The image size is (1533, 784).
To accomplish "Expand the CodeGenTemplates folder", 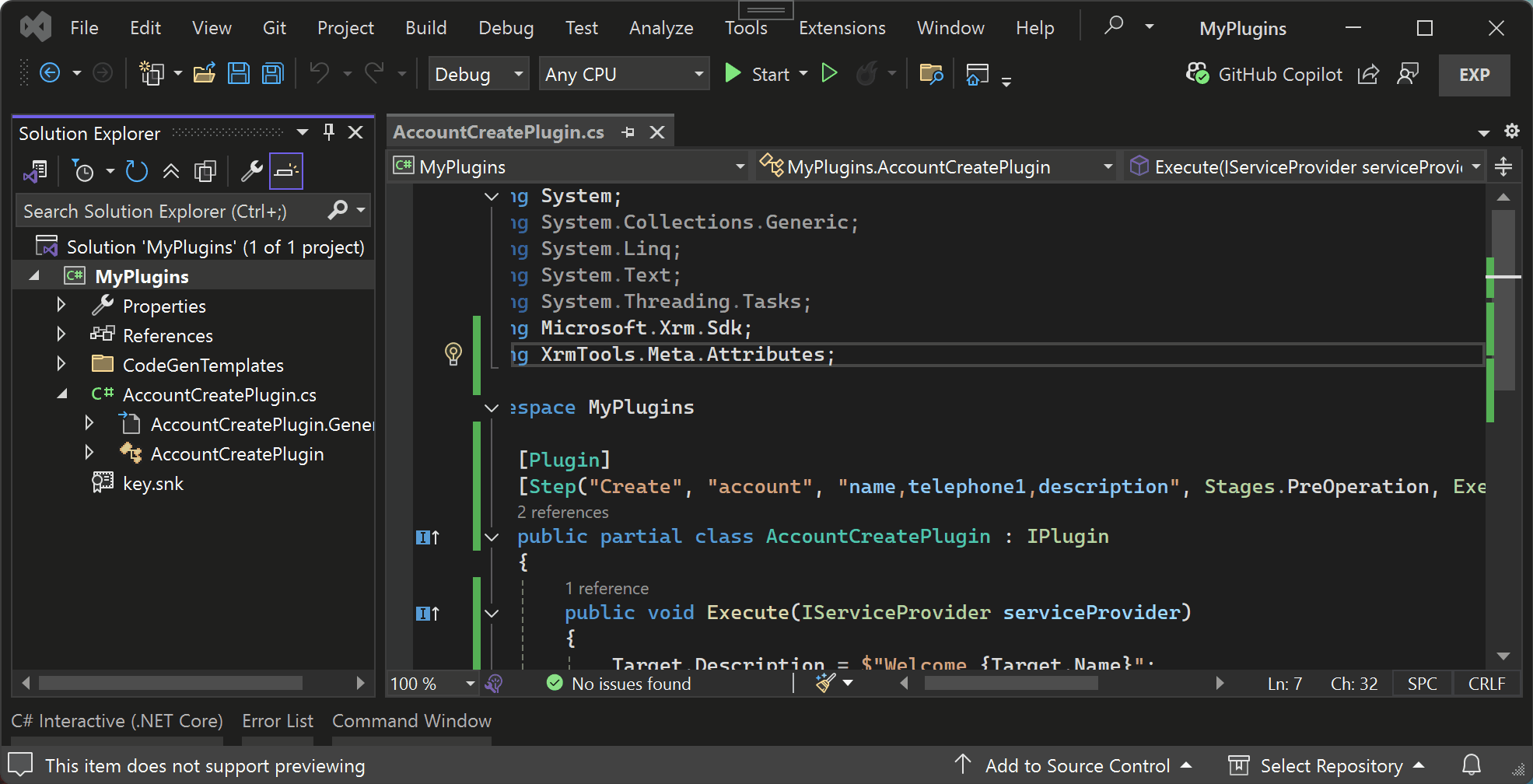I will 61,363.
